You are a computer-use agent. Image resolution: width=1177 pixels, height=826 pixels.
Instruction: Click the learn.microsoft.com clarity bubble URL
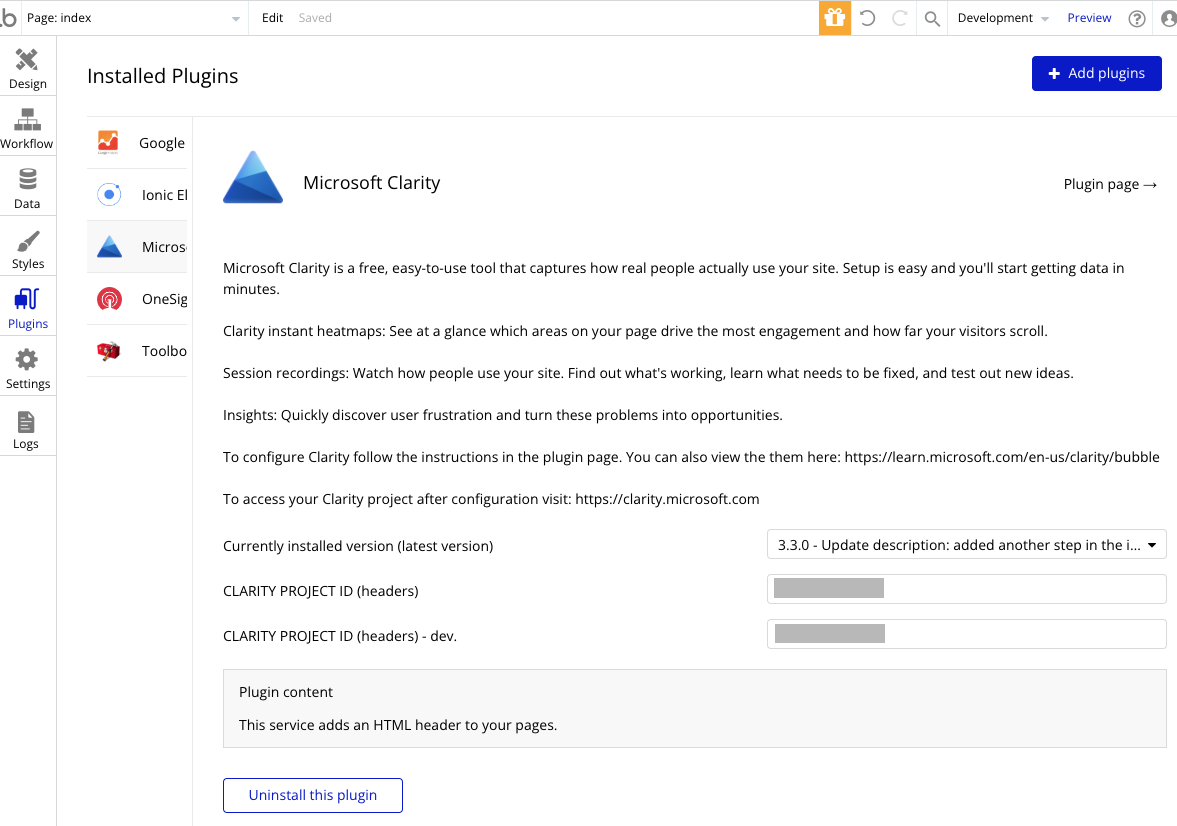1002,457
